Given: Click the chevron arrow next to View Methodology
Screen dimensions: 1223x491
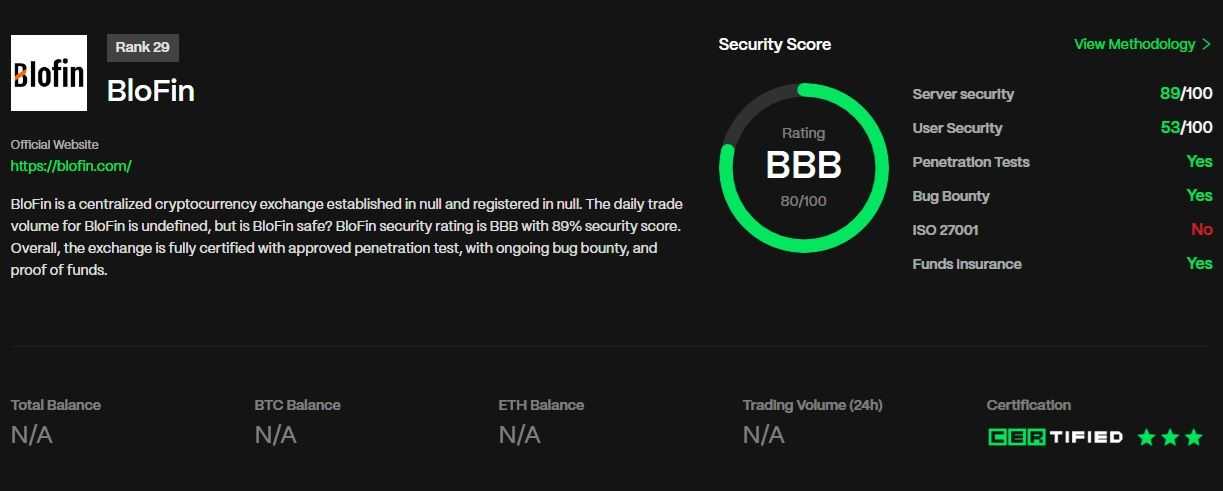Looking at the screenshot, I should point(1207,44).
